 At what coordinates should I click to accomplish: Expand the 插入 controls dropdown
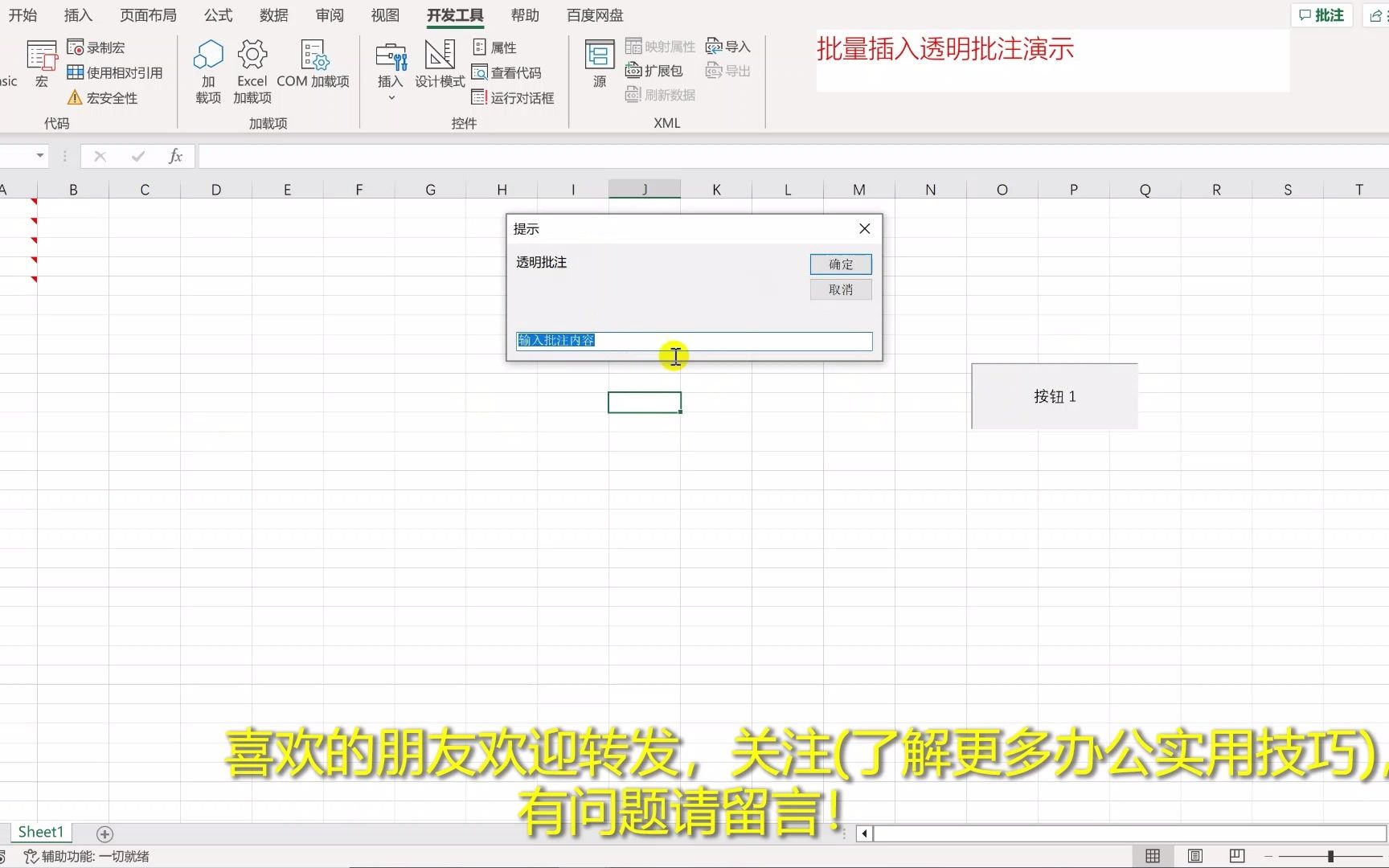(x=390, y=96)
